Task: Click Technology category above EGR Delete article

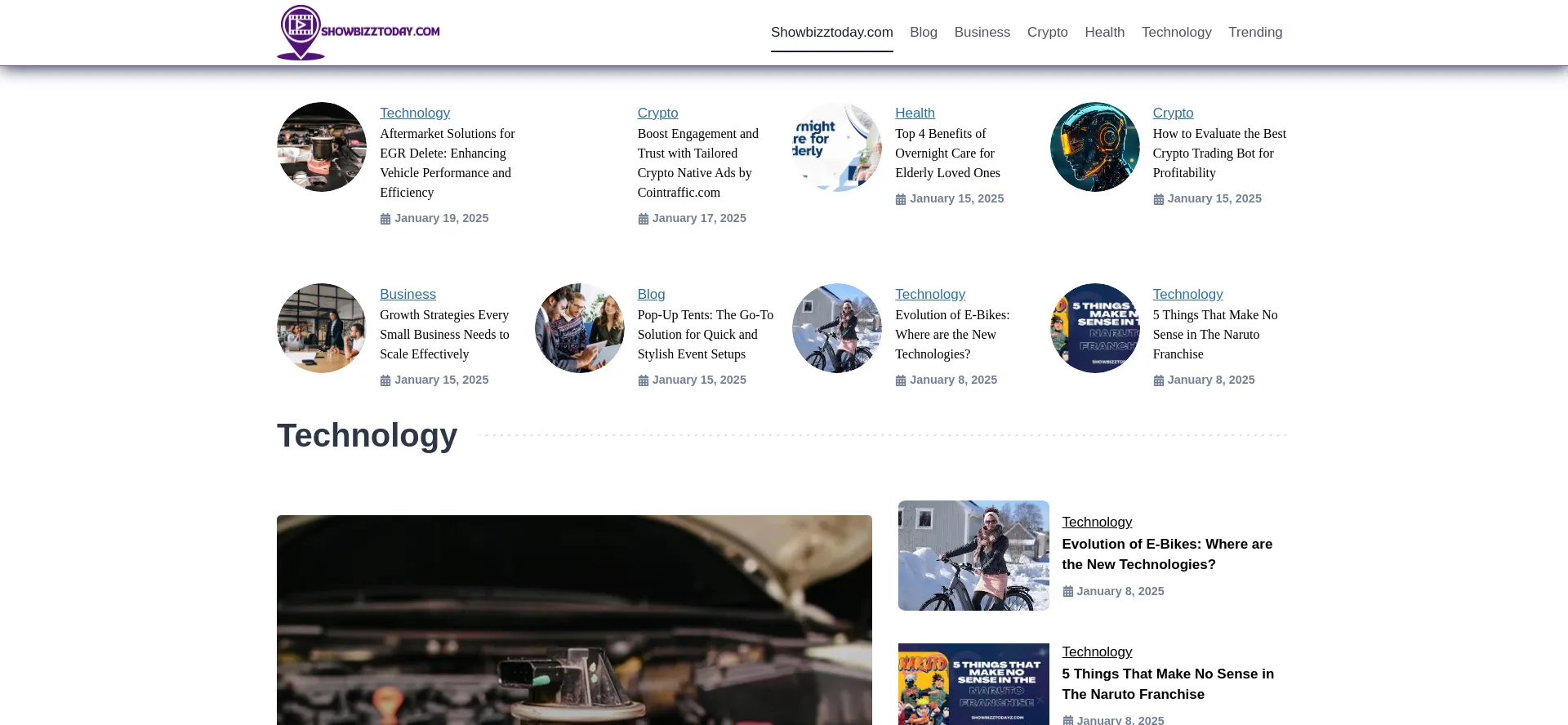Action: tap(415, 113)
